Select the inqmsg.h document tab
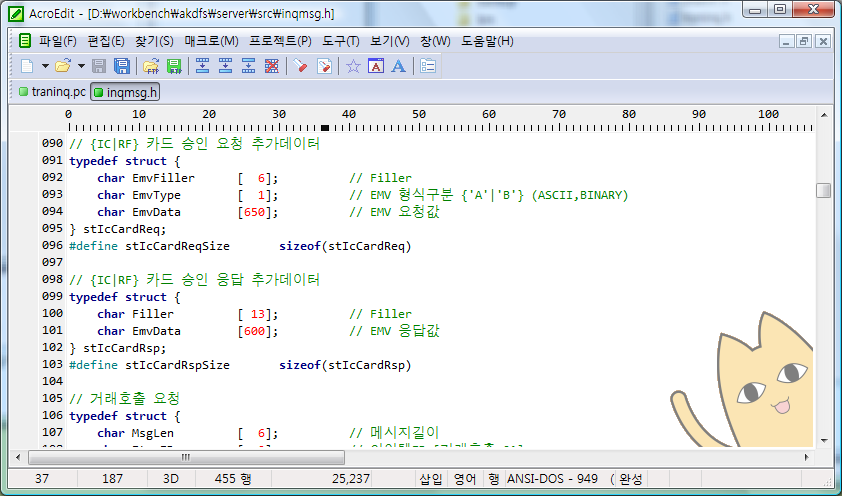Screen dimensions: 842x496 [x=125, y=92]
